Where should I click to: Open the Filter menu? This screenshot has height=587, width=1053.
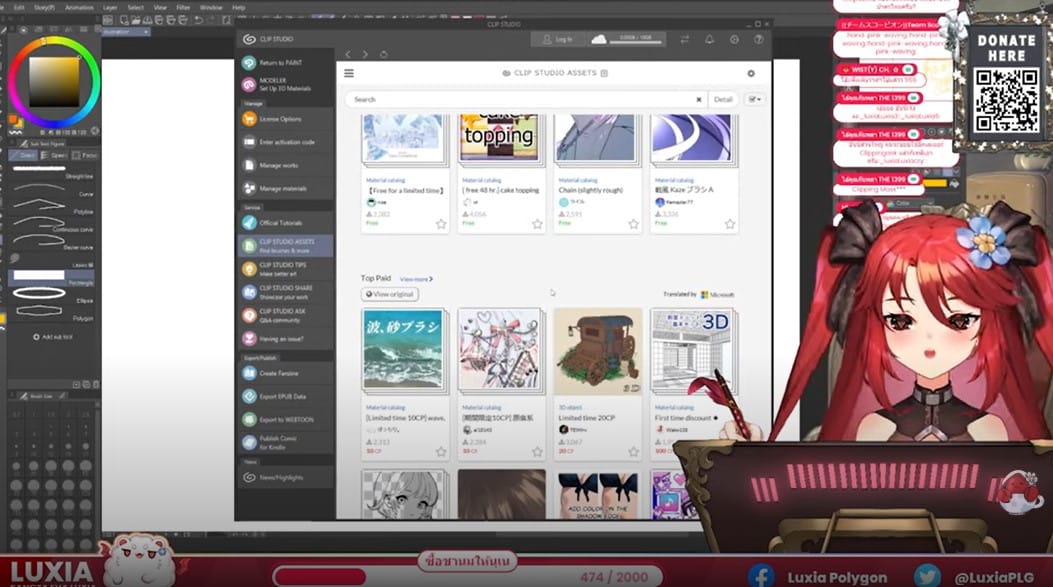(183, 7)
